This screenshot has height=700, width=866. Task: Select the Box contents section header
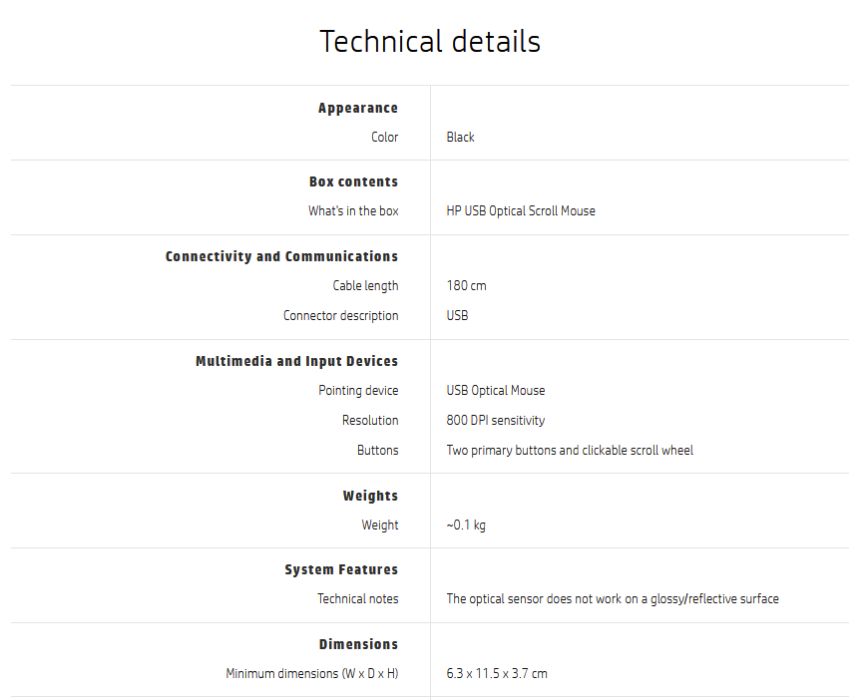[353, 182]
